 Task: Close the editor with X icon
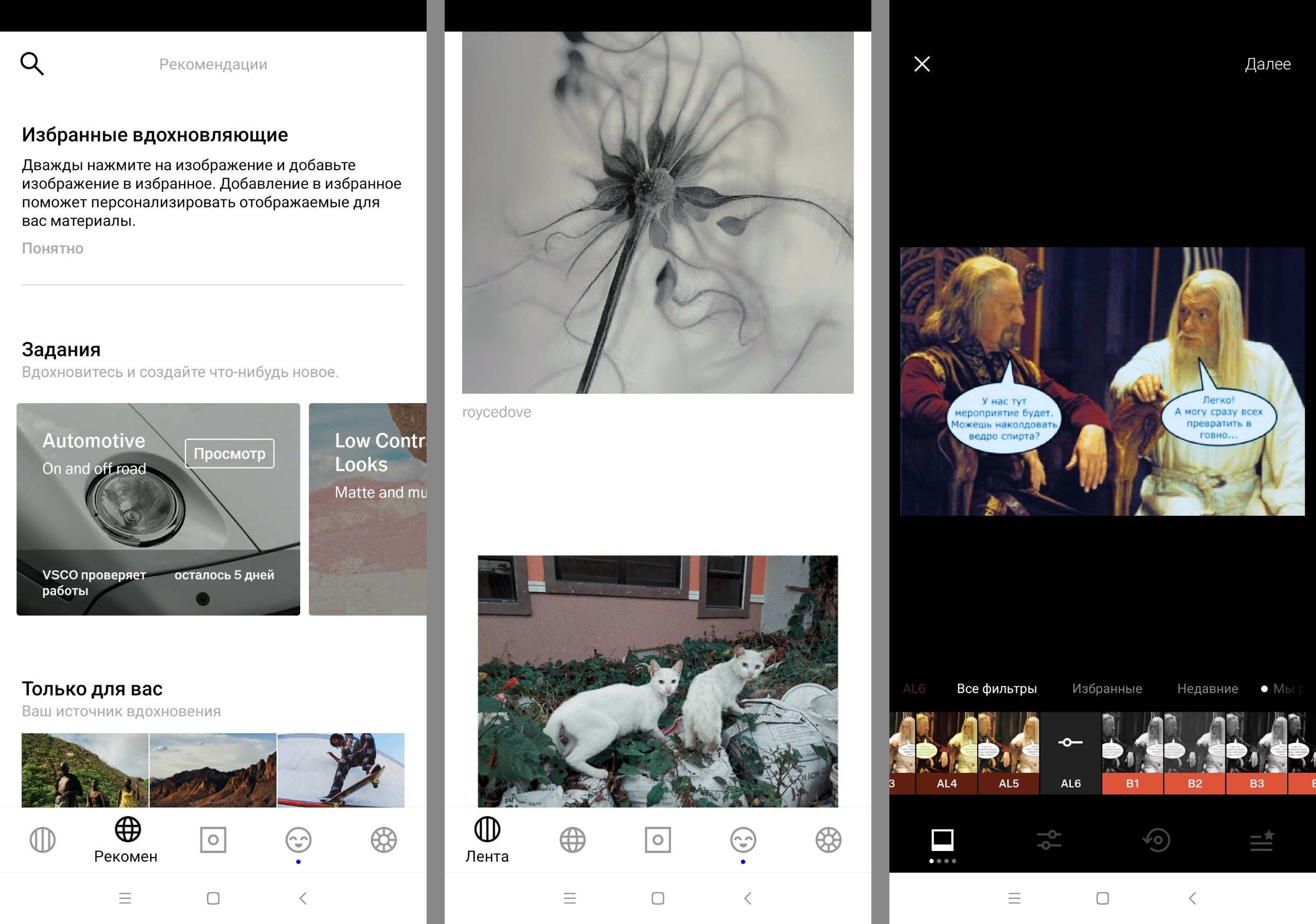click(922, 64)
